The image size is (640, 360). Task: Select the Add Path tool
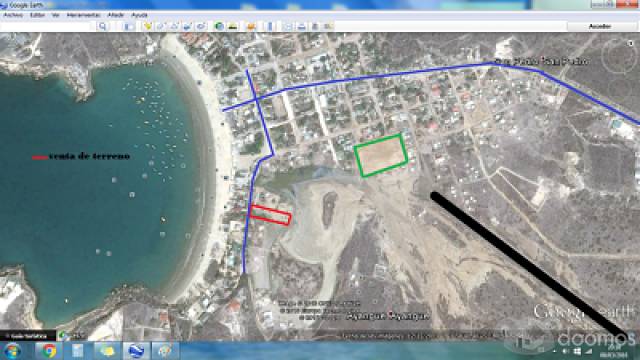click(174, 27)
